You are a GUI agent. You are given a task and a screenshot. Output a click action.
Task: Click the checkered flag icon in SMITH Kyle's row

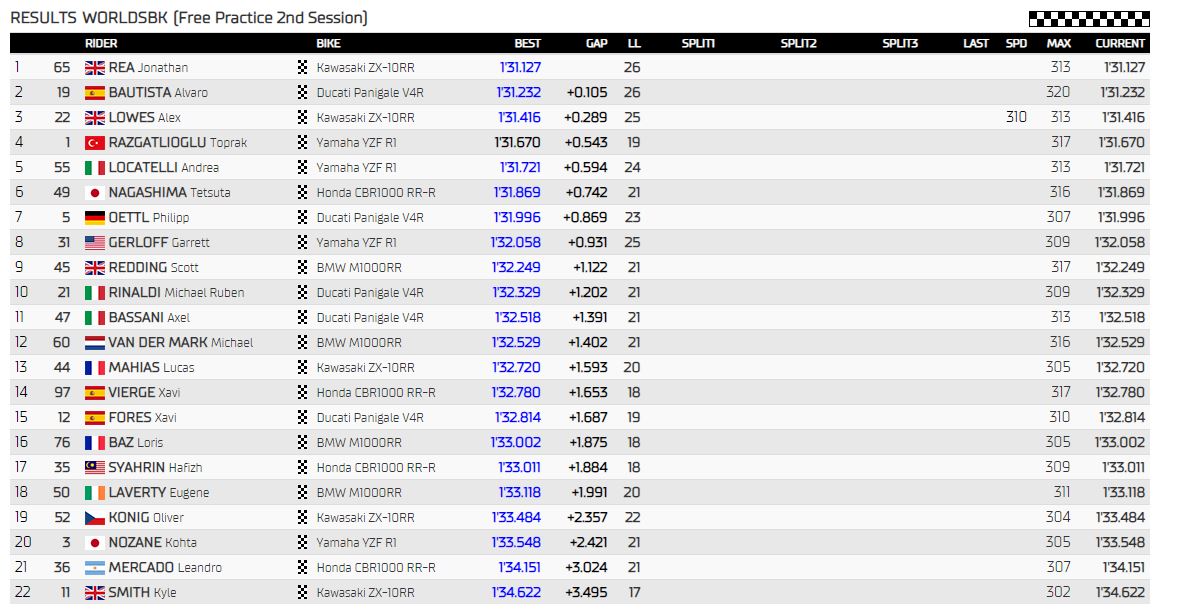303,593
